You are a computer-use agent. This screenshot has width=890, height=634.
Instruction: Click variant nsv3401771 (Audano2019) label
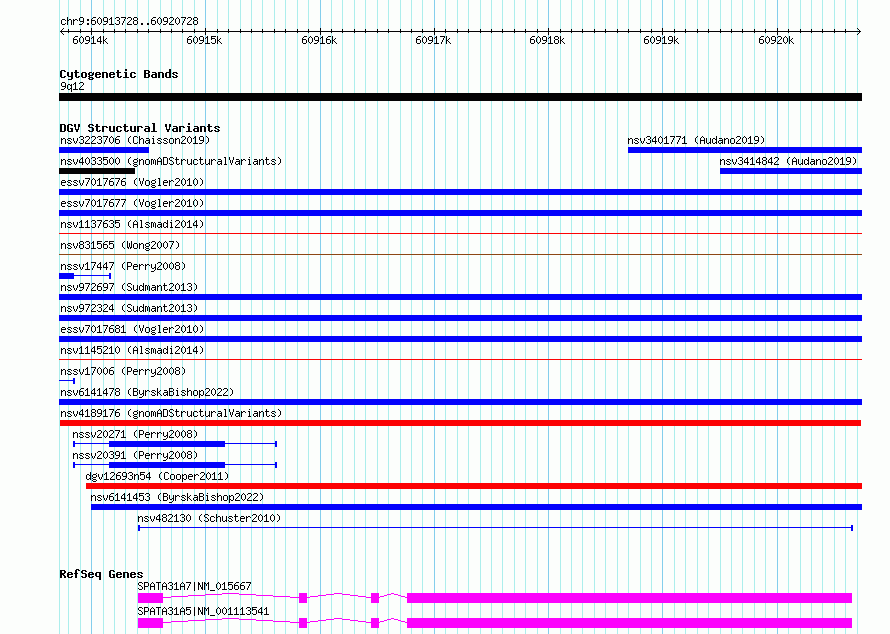696,140
